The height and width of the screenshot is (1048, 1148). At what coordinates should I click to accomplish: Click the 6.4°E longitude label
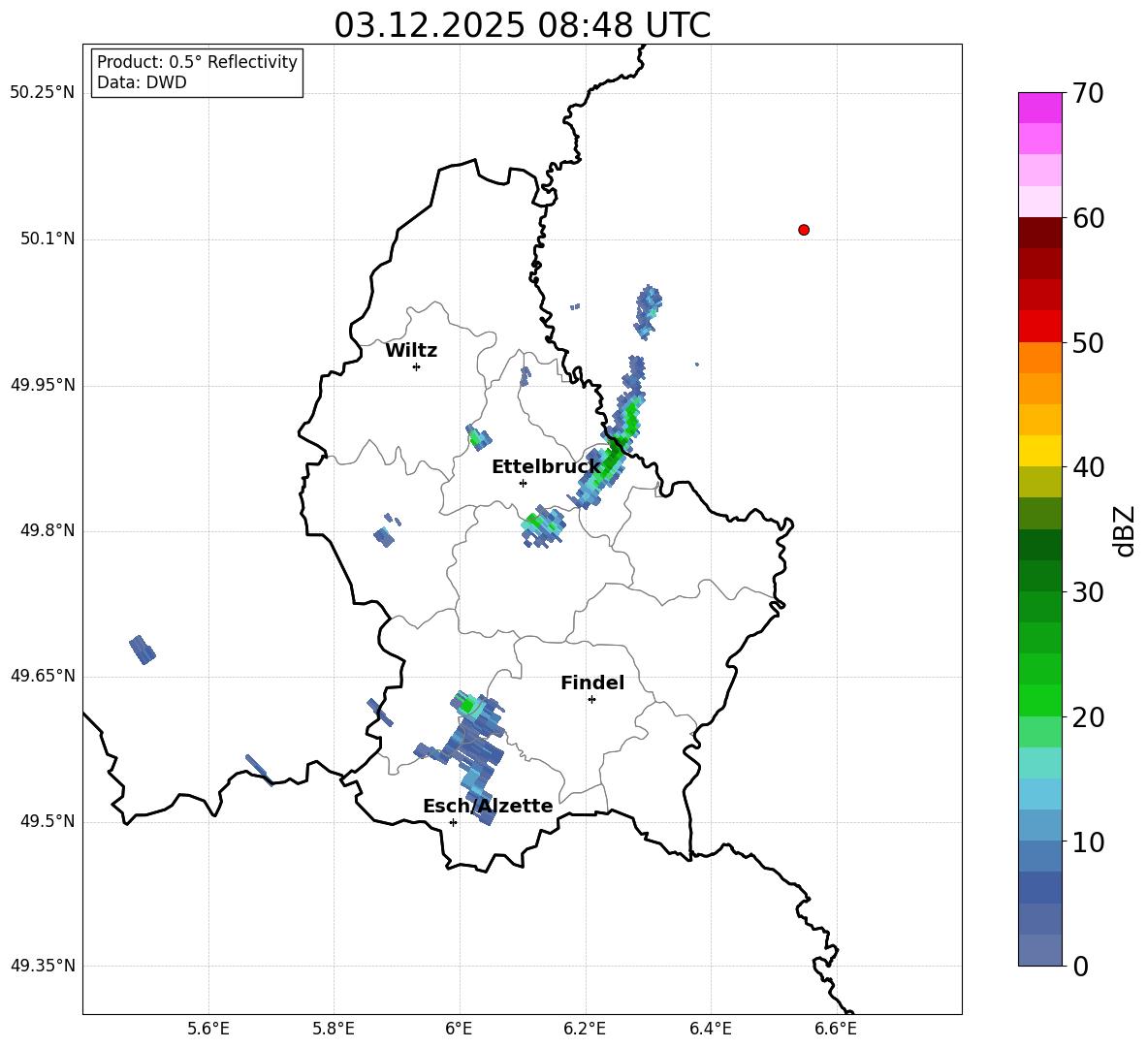(x=710, y=1029)
